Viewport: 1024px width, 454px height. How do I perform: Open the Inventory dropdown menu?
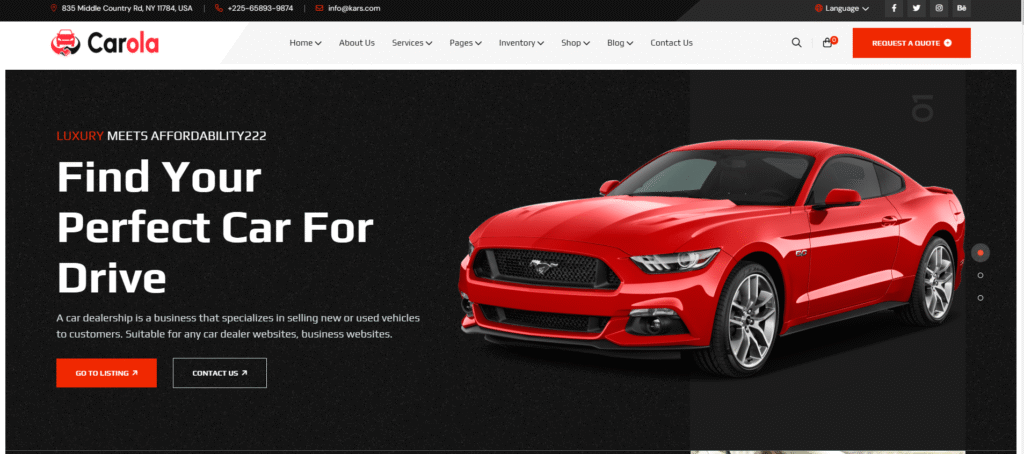coord(521,43)
